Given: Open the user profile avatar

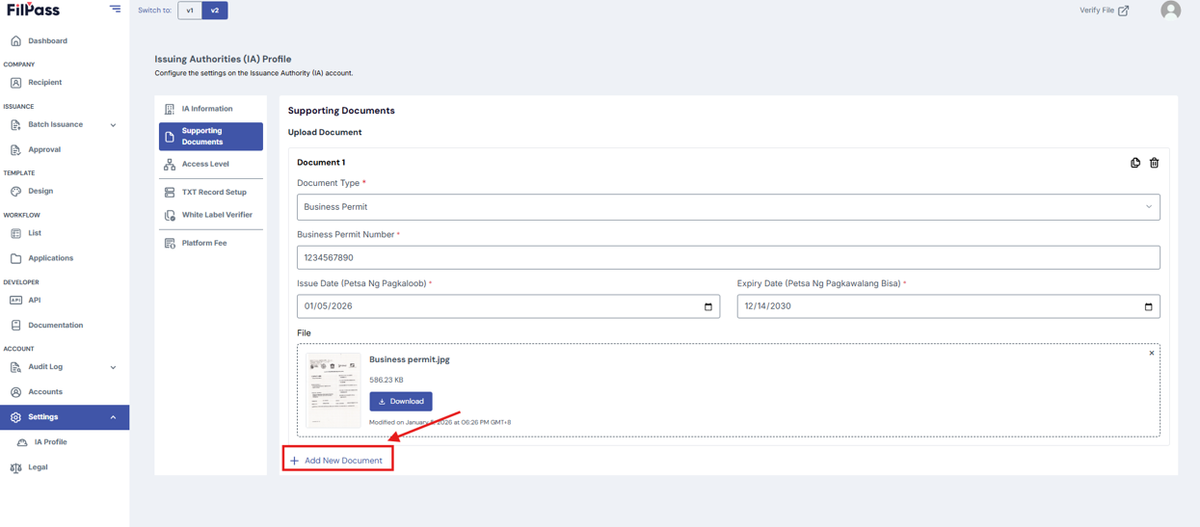Looking at the screenshot, I should (x=1170, y=10).
